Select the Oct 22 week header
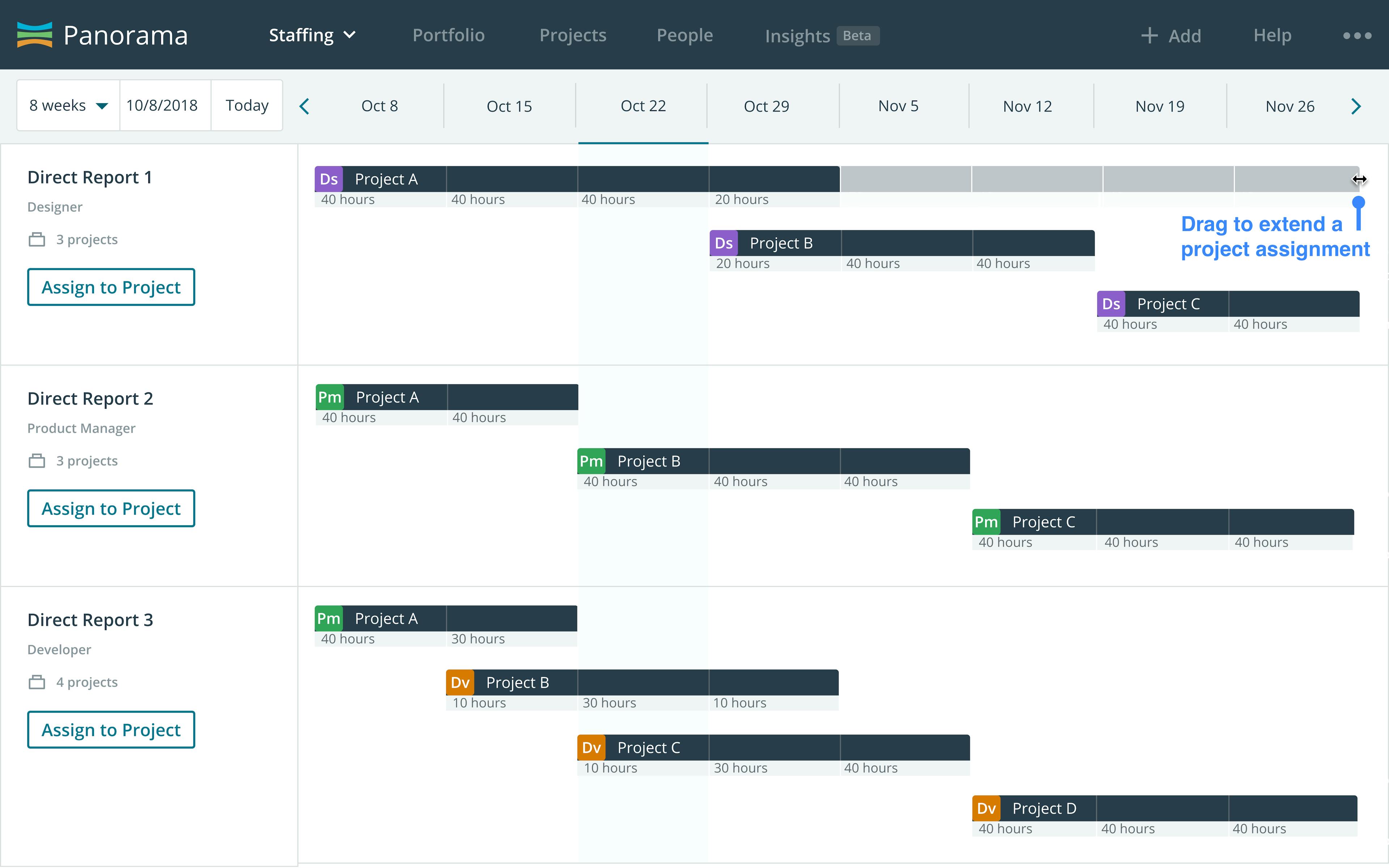The height and width of the screenshot is (868, 1389). [x=643, y=106]
